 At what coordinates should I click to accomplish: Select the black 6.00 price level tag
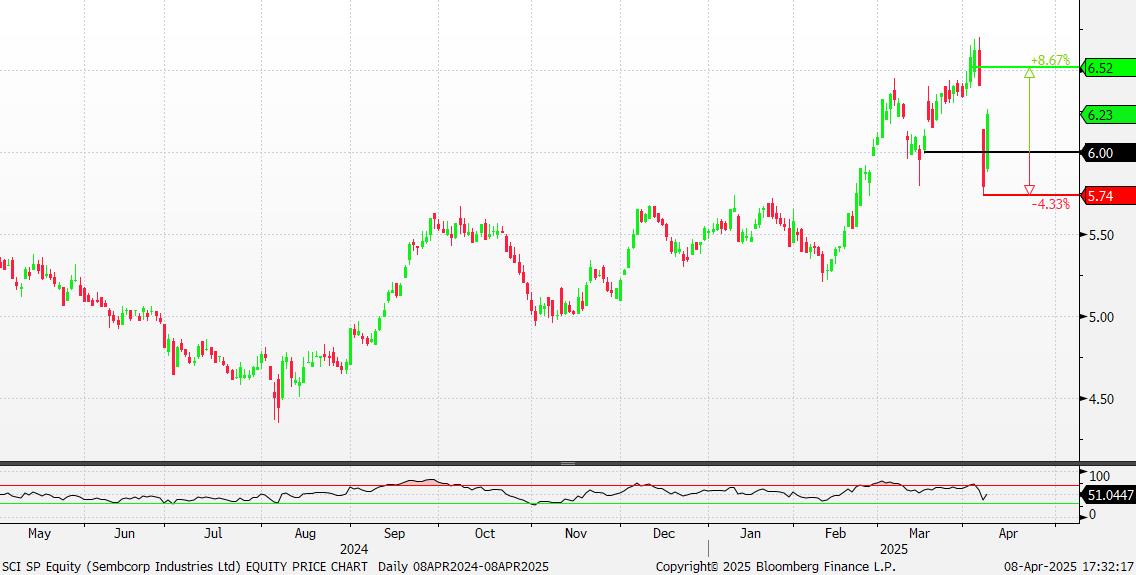[x=1104, y=153]
